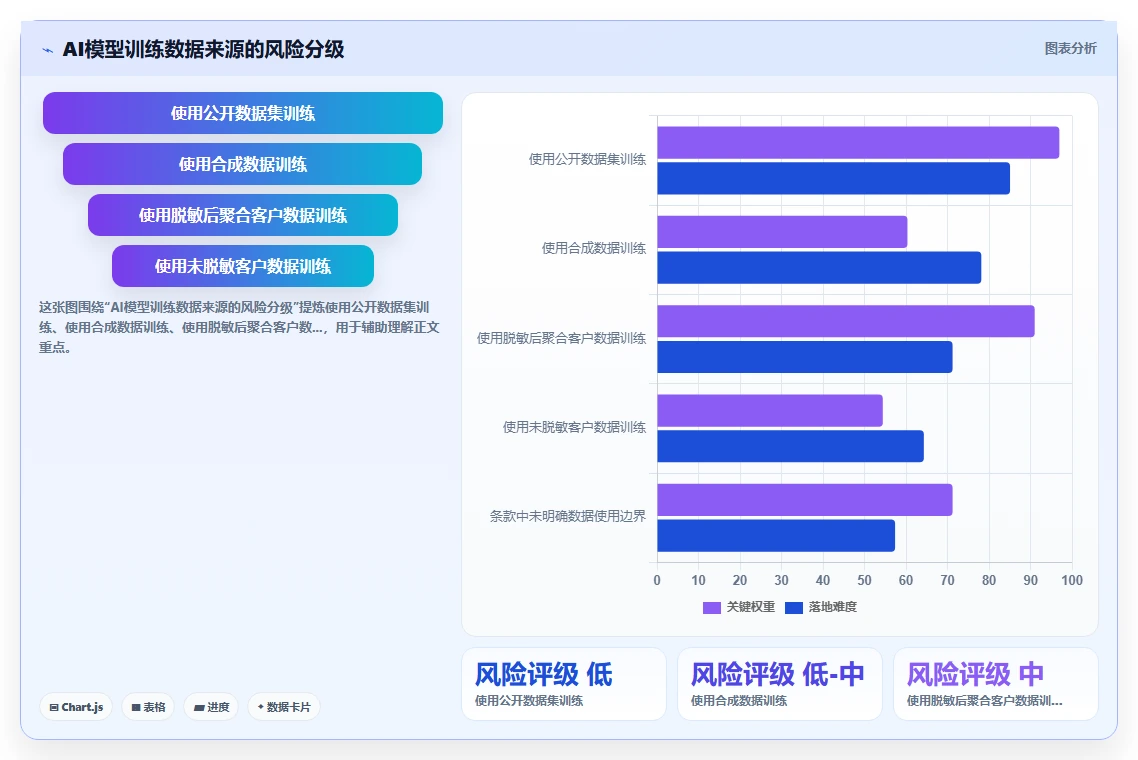Open the 风险评级 中 data card

[996, 684]
